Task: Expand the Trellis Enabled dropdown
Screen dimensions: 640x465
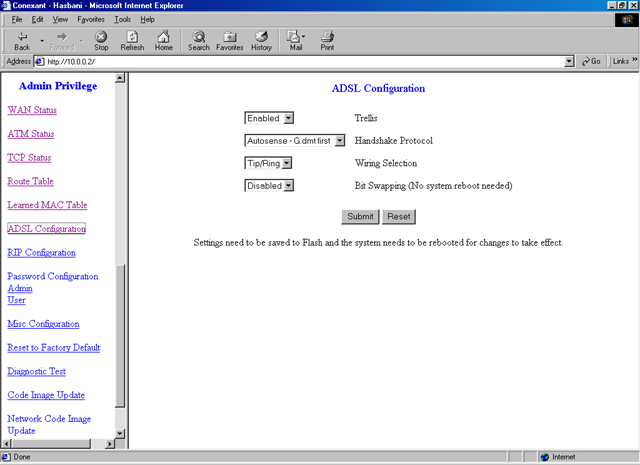Action: 269,118
